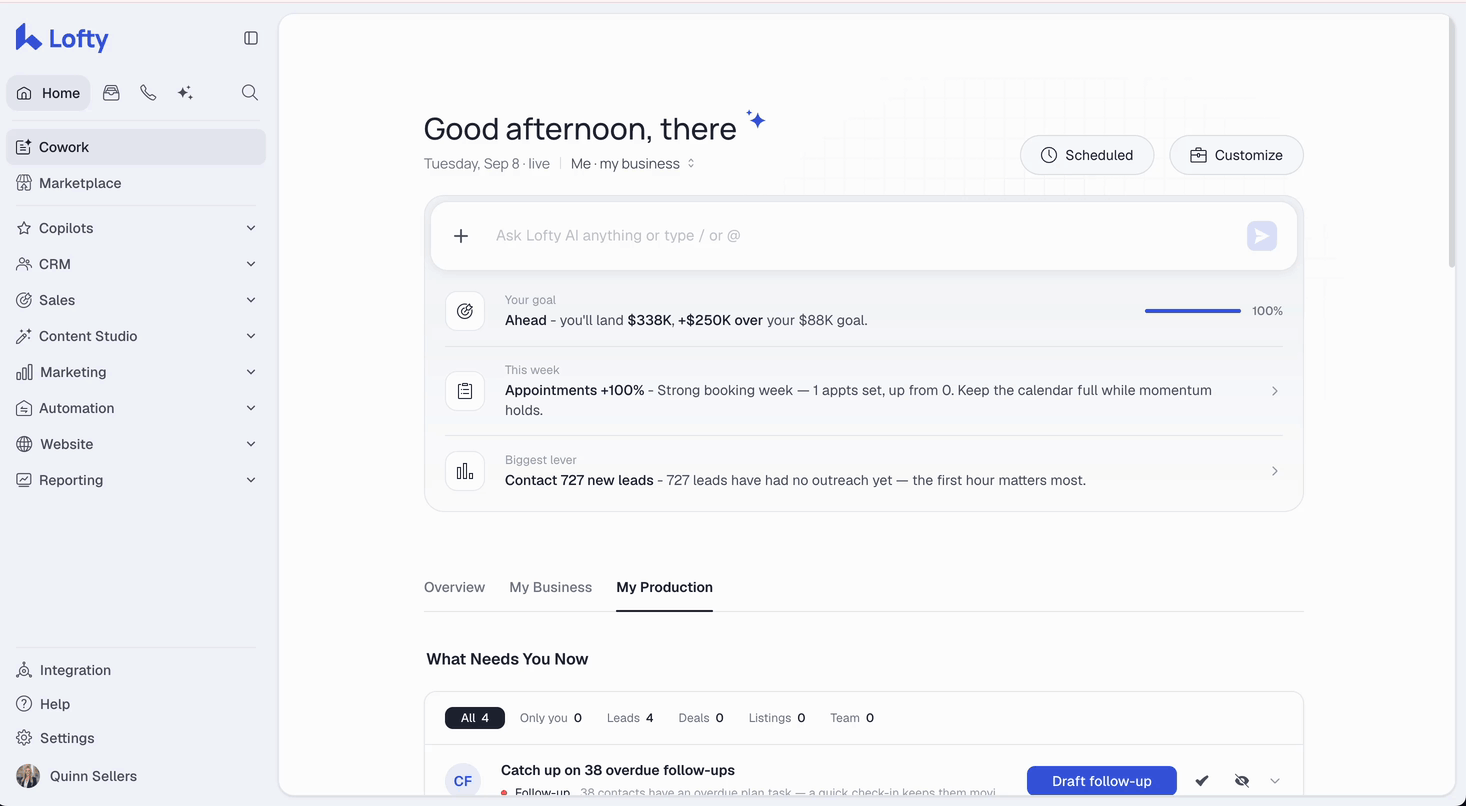This screenshot has width=1466, height=806.
Task: Open the store icon next to Home
Action: pos(111,93)
